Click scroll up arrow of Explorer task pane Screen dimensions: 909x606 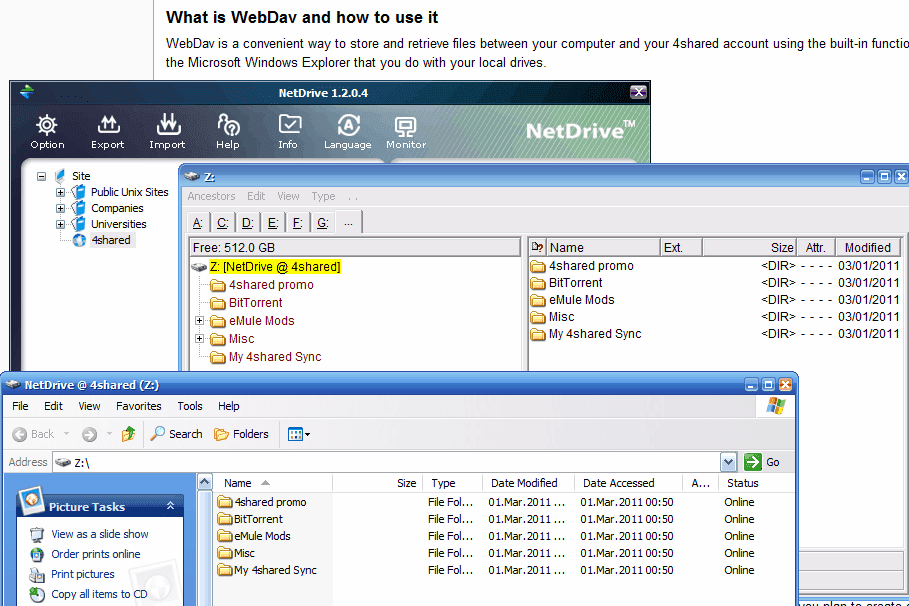(204, 482)
